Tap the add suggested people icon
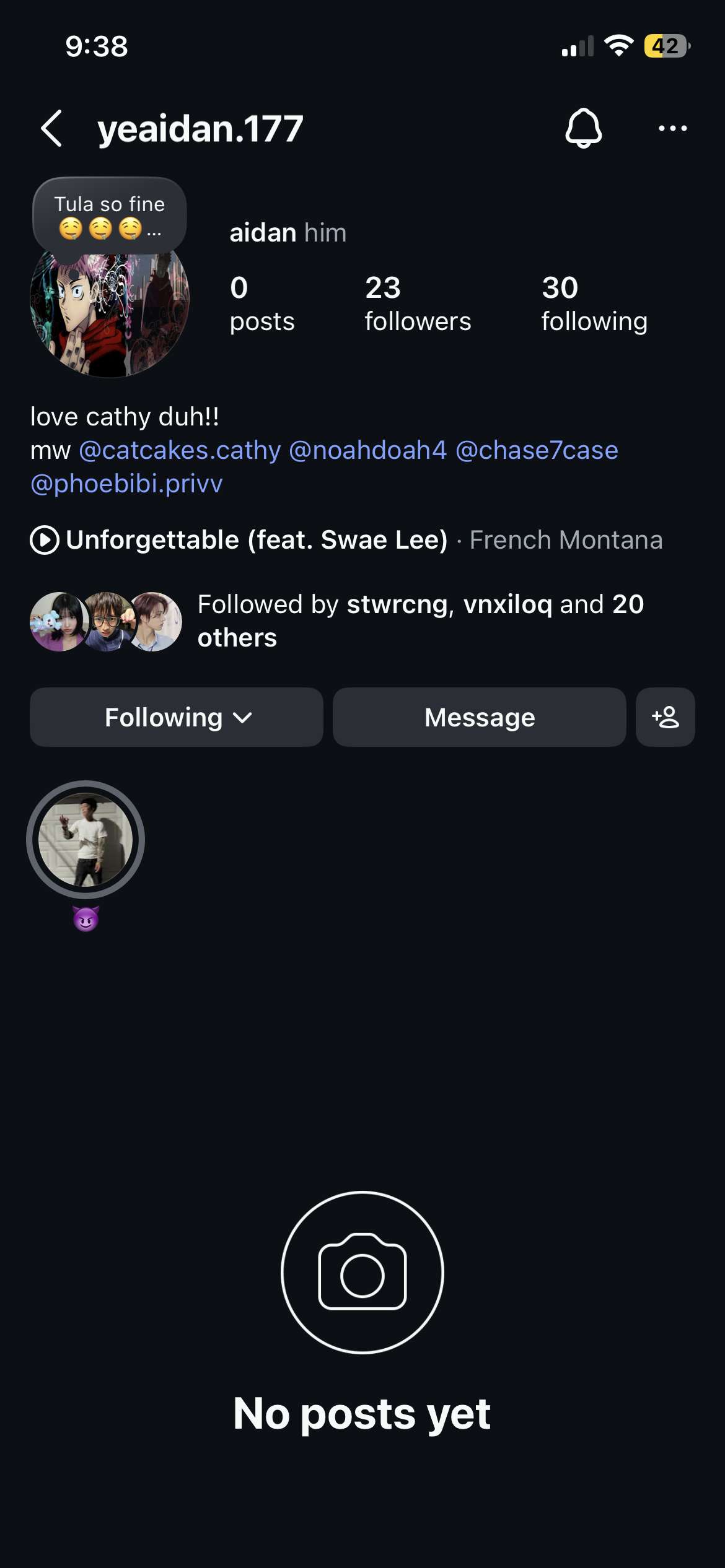Screen dimensions: 725x1568 click(666, 717)
